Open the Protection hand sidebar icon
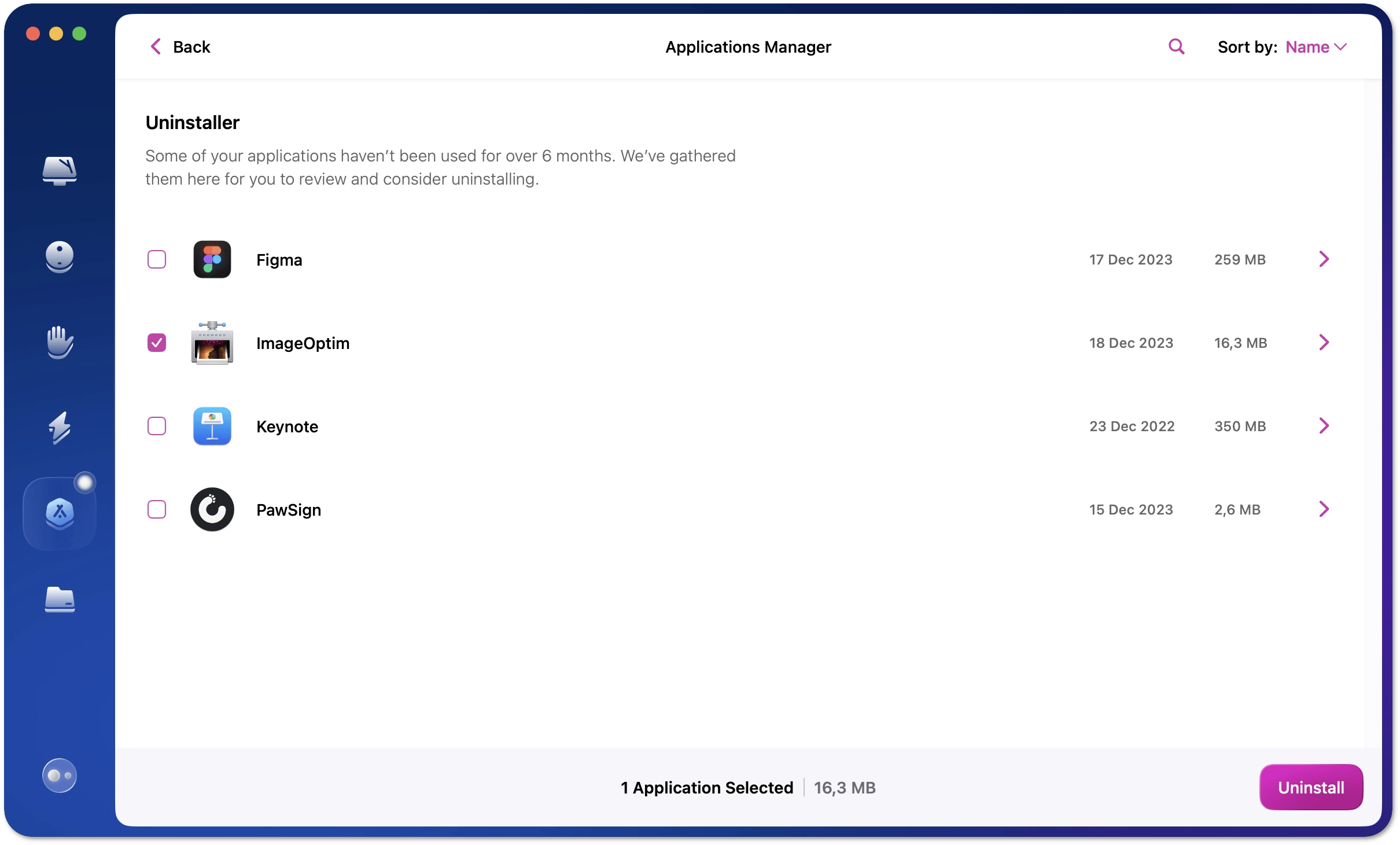 [60, 342]
